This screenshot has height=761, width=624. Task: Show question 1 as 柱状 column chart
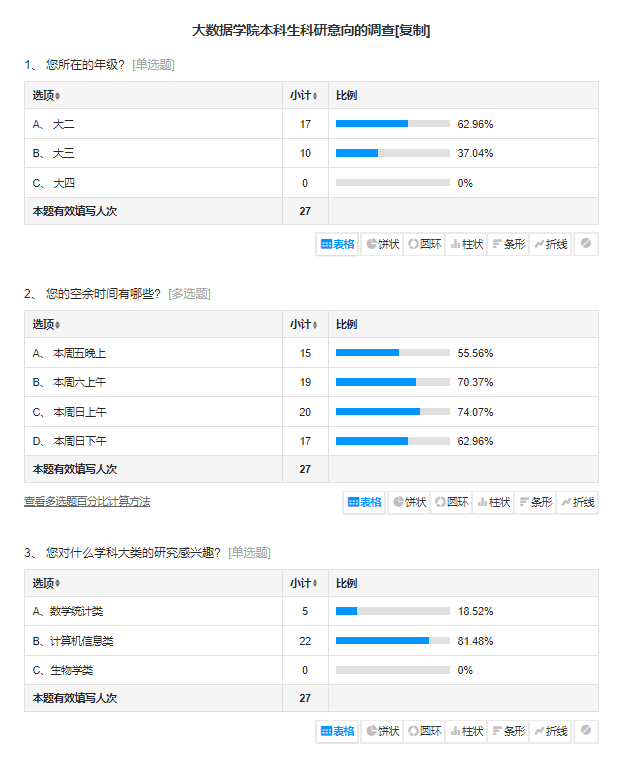coord(467,244)
